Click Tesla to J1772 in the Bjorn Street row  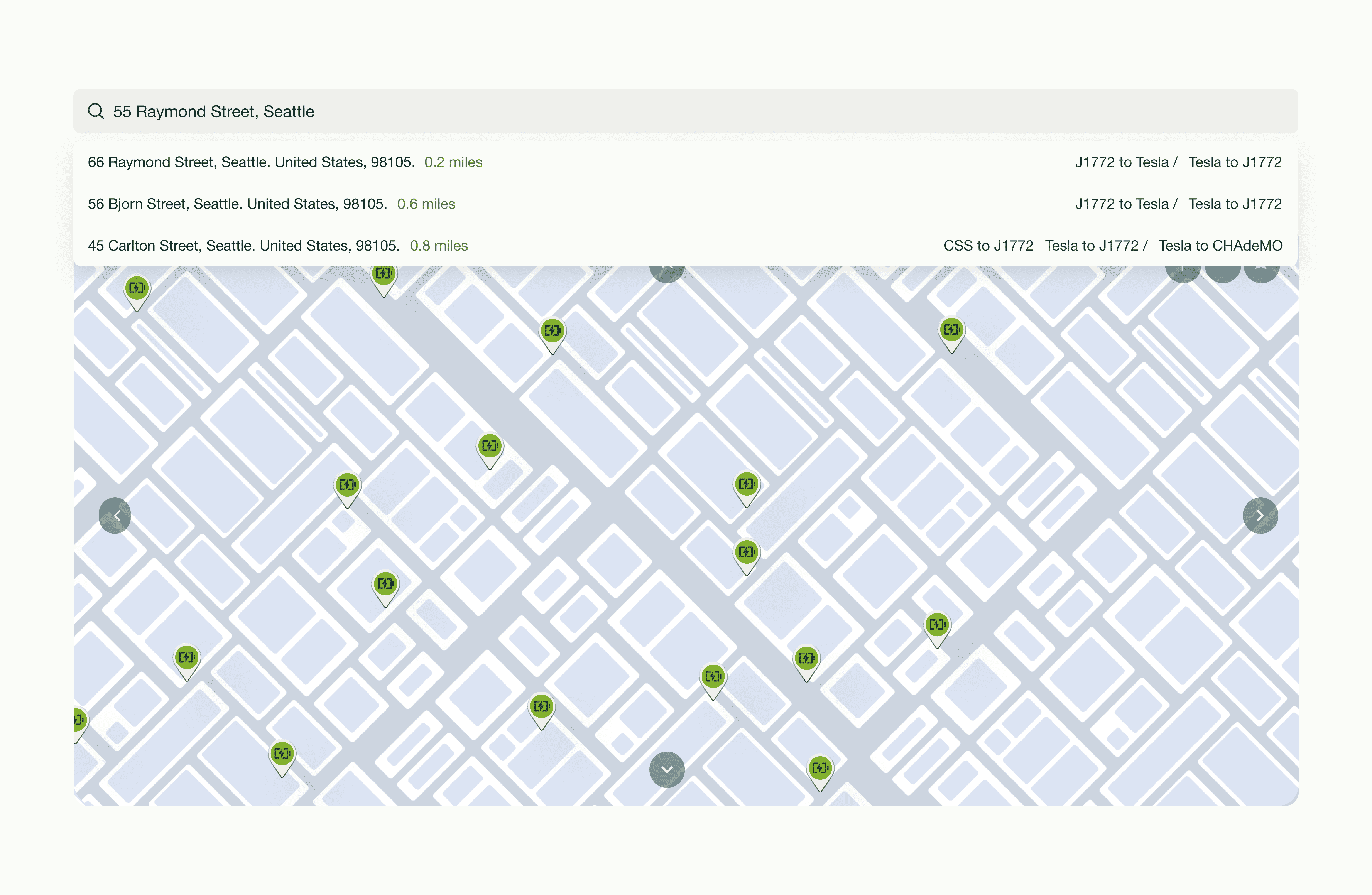click(1234, 204)
